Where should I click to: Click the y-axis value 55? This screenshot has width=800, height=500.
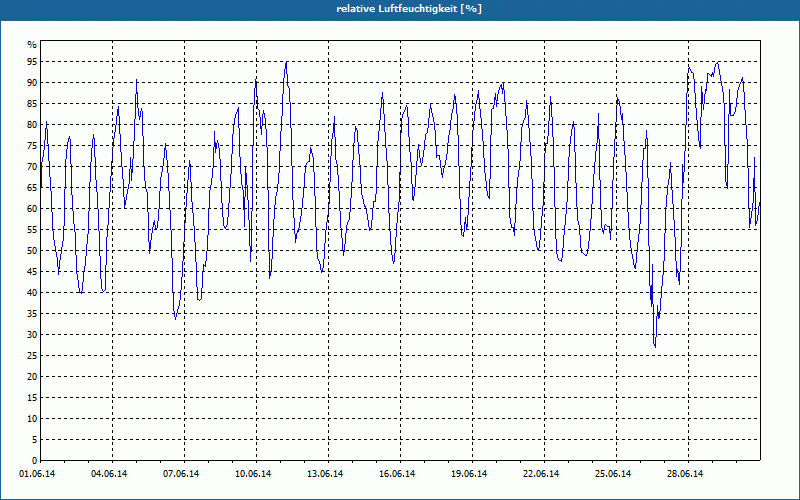tap(32, 230)
